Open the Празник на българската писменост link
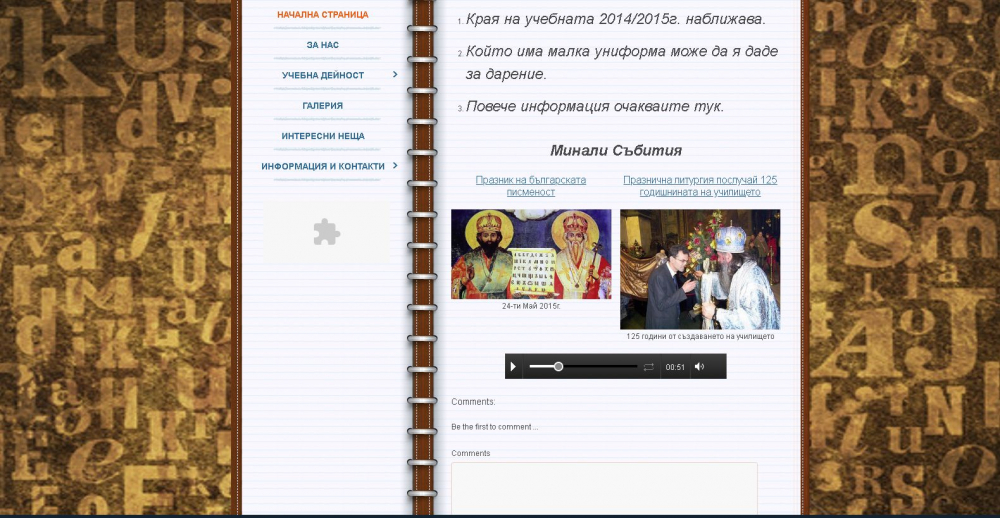 tap(531, 186)
